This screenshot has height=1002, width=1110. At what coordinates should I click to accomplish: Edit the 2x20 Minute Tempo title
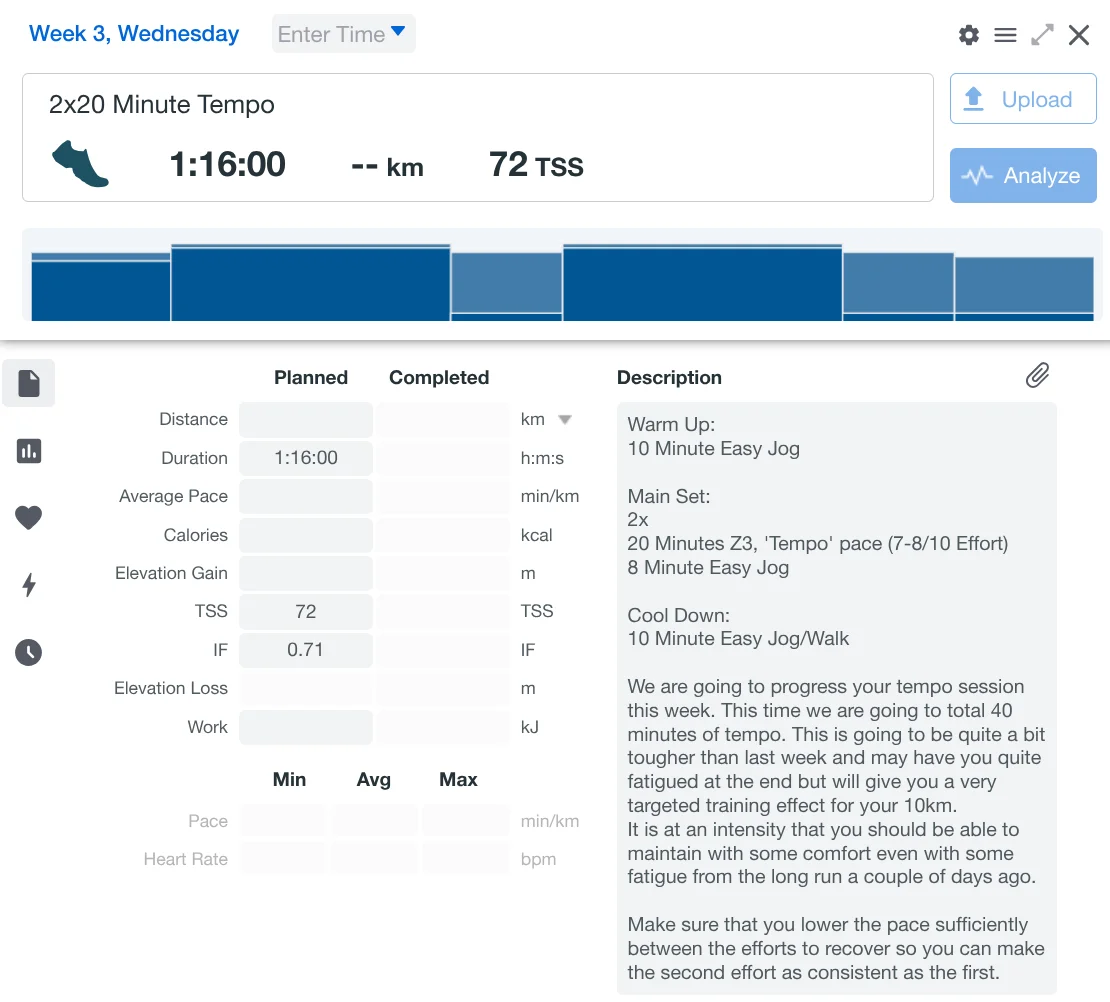tap(162, 105)
